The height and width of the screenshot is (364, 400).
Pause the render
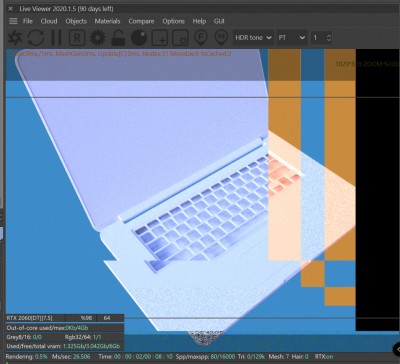click(56, 38)
